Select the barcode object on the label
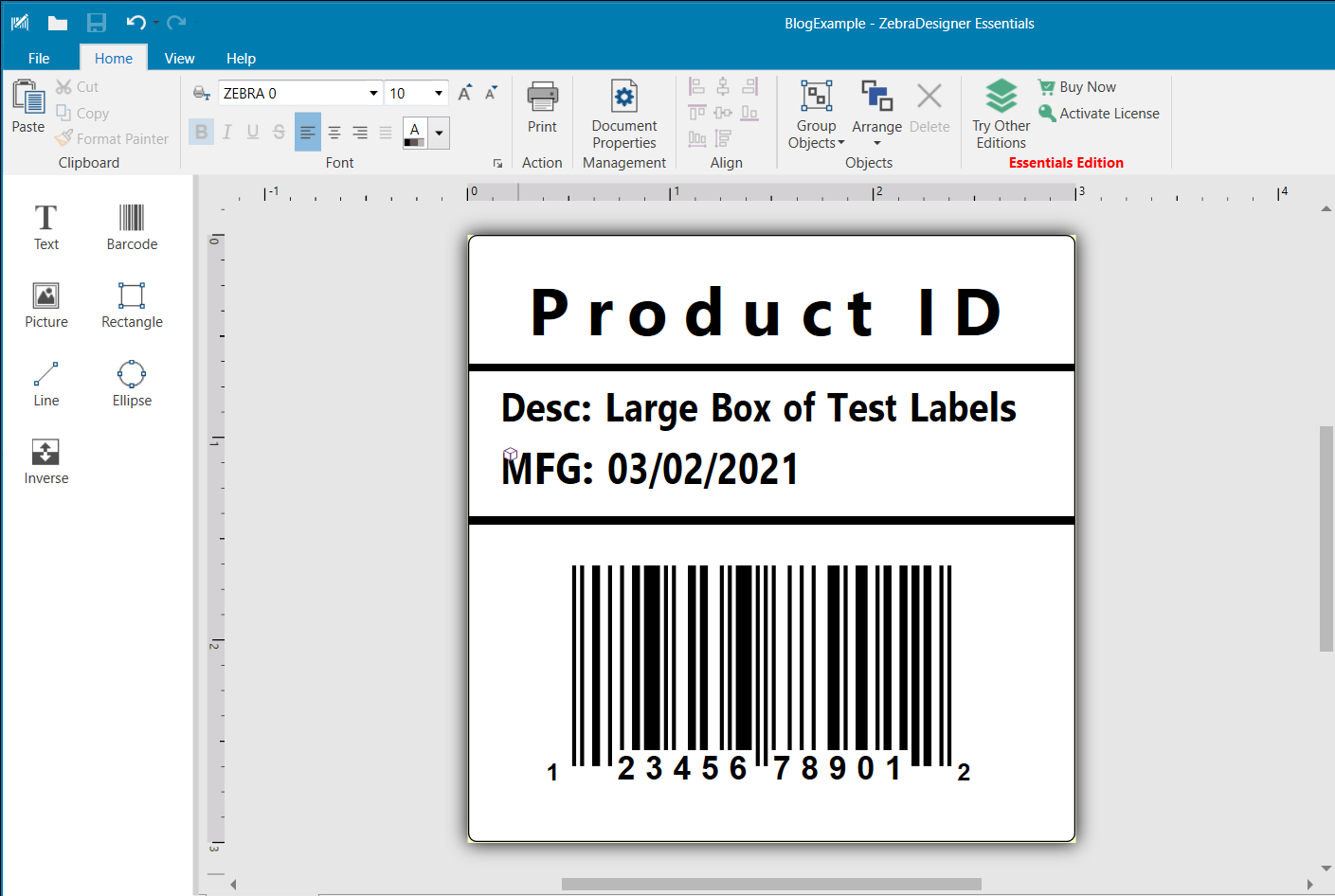Screen dimensions: 1335x896 coord(761,672)
